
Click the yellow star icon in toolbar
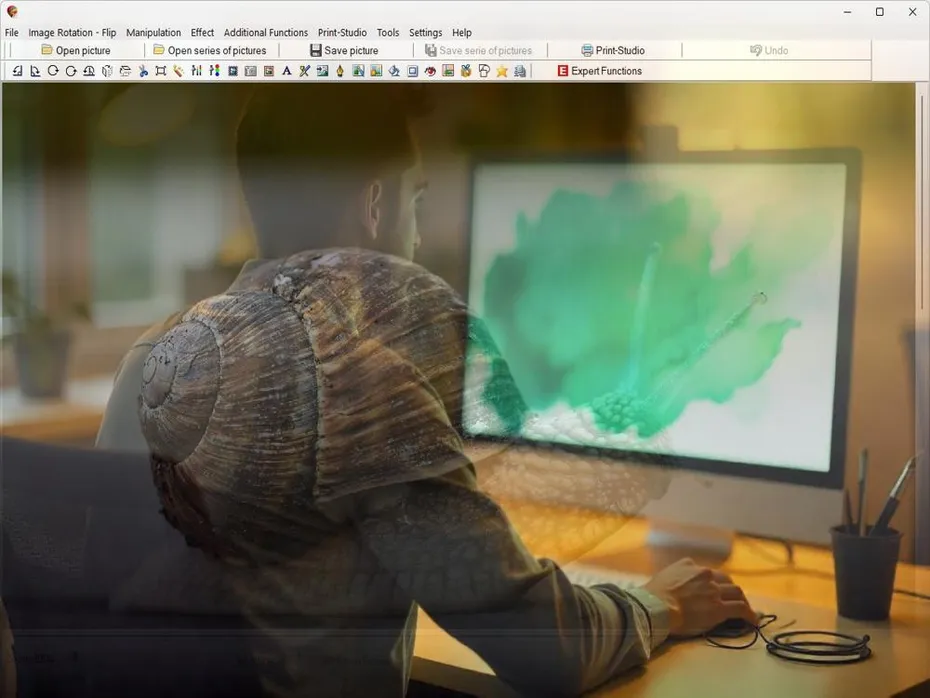click(502, 71)
